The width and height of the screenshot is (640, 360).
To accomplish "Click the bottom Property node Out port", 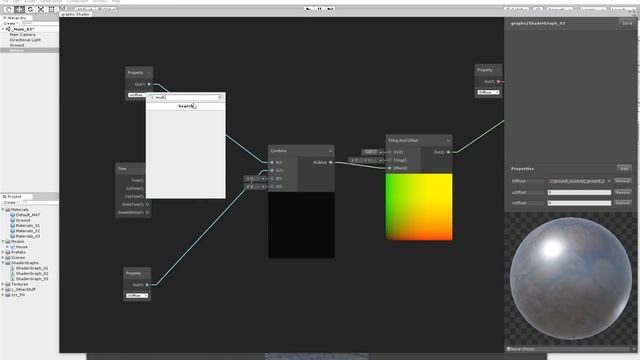I will point(147,285).
